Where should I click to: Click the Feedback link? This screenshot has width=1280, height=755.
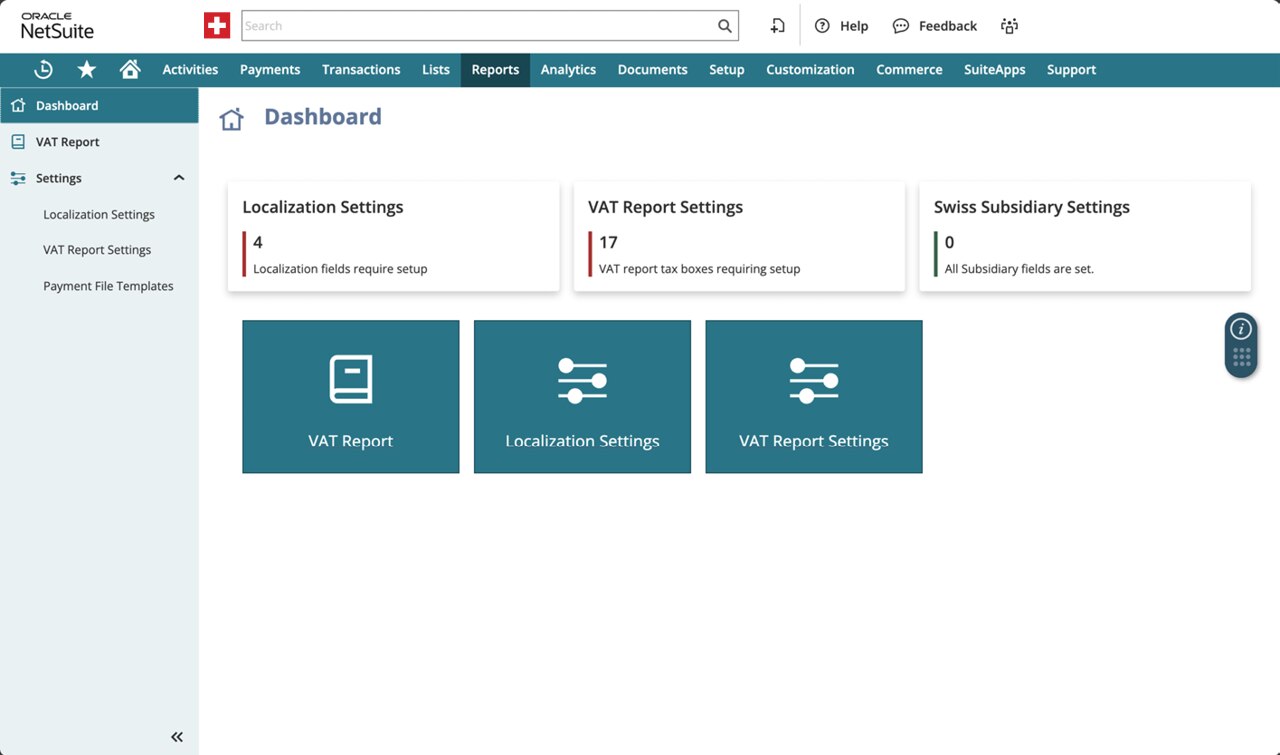[935, 26]
